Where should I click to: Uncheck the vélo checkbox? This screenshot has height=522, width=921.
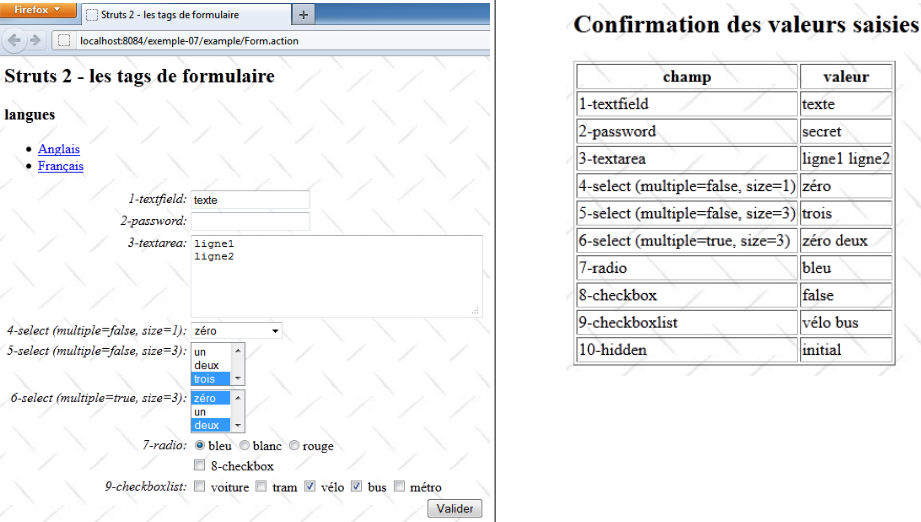310,487
